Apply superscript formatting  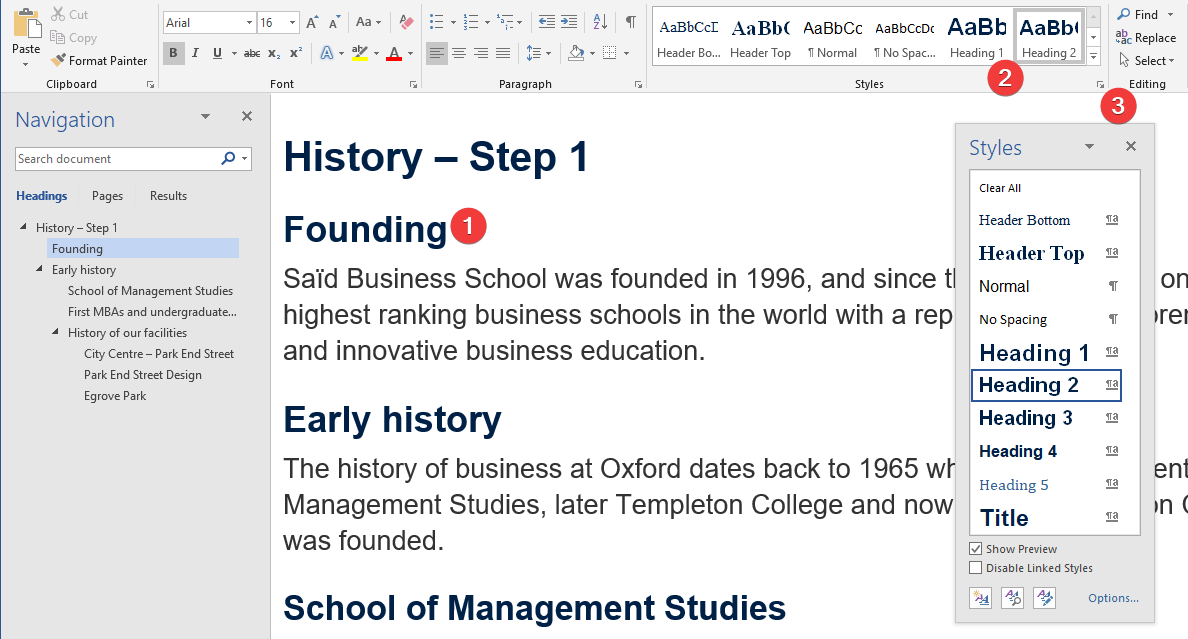[x=296, y=53]
